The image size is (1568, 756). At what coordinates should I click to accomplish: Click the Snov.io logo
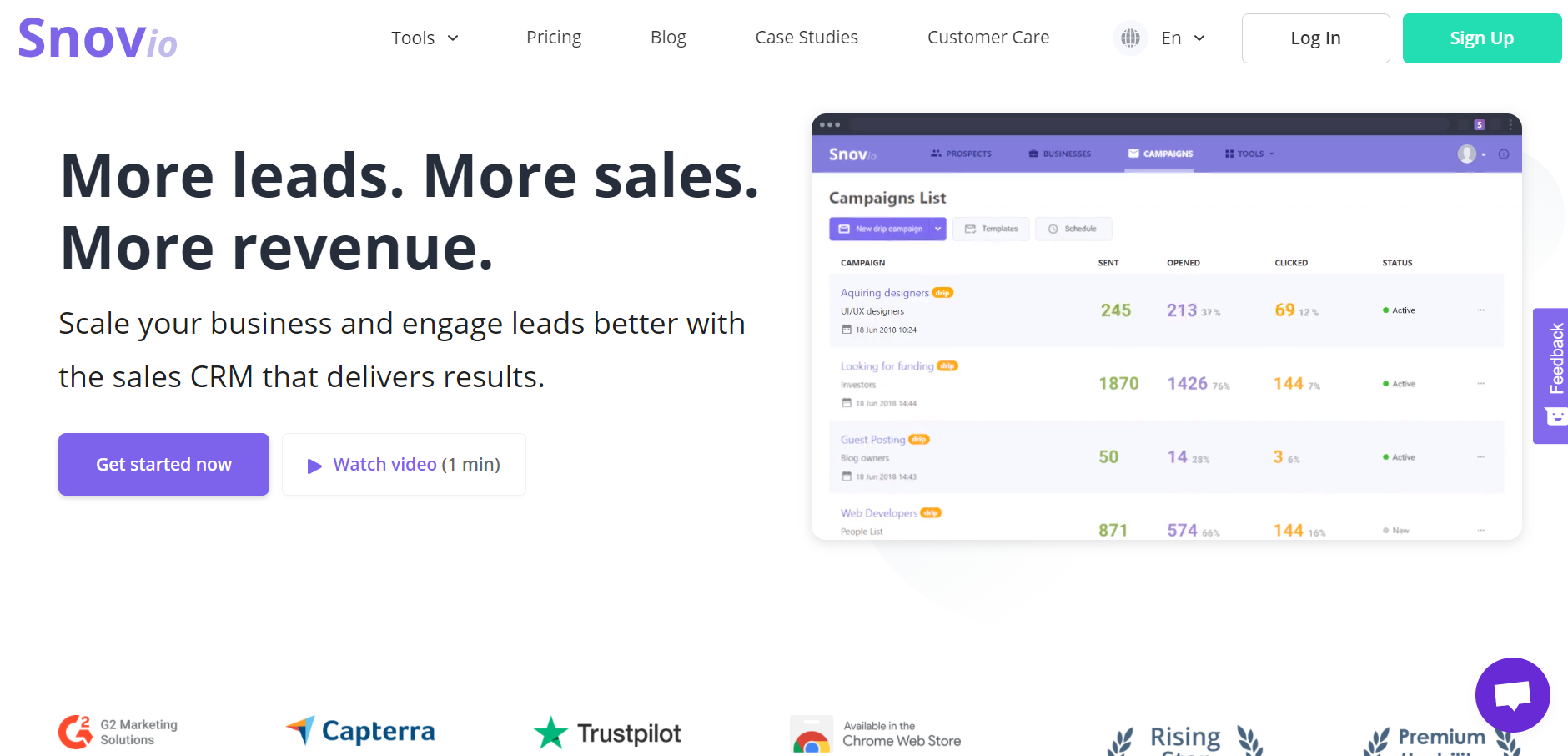pyautogui.click(x=98, y=38)
